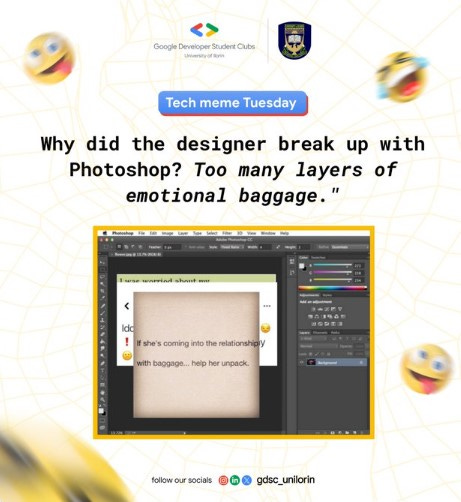Screen dimensions: 461x502
Task: Open the Normal blend mode dropdown
Action: coord(318,346)
